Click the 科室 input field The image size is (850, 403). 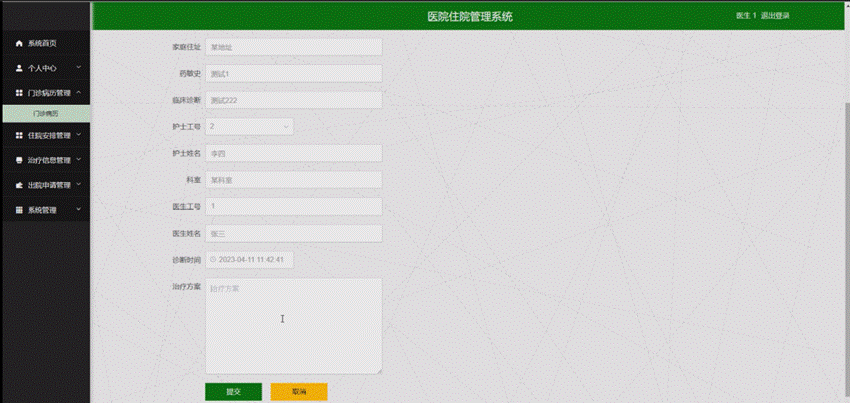click(294, 180)
